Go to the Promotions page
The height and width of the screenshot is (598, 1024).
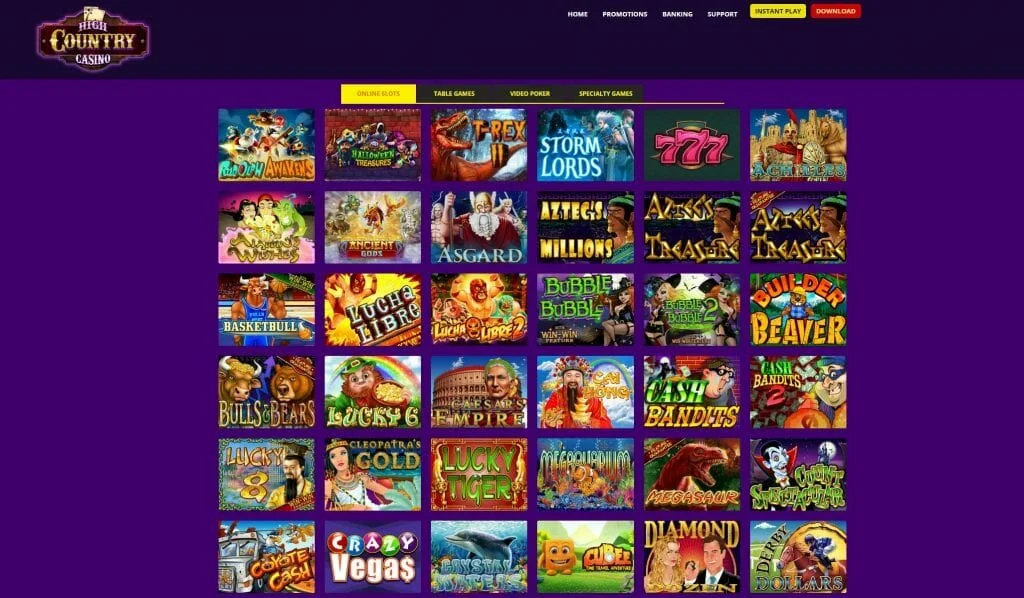coord(625,14)
